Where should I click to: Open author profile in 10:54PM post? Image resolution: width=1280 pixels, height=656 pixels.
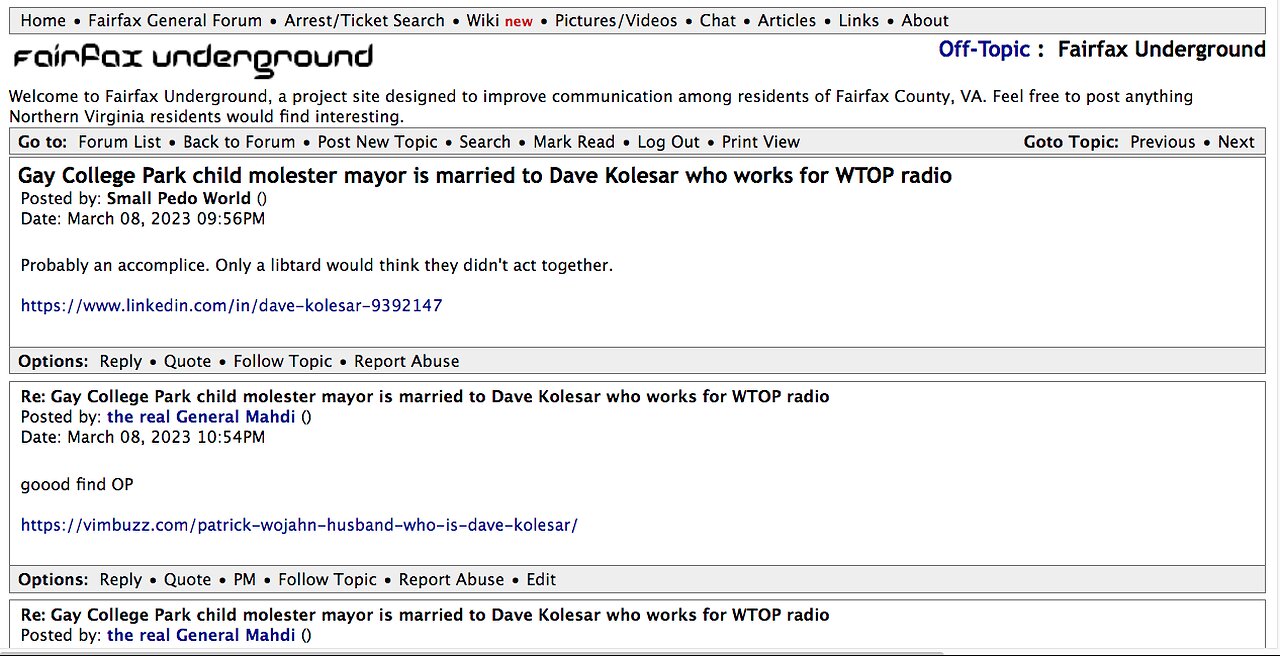click(201, 417)
